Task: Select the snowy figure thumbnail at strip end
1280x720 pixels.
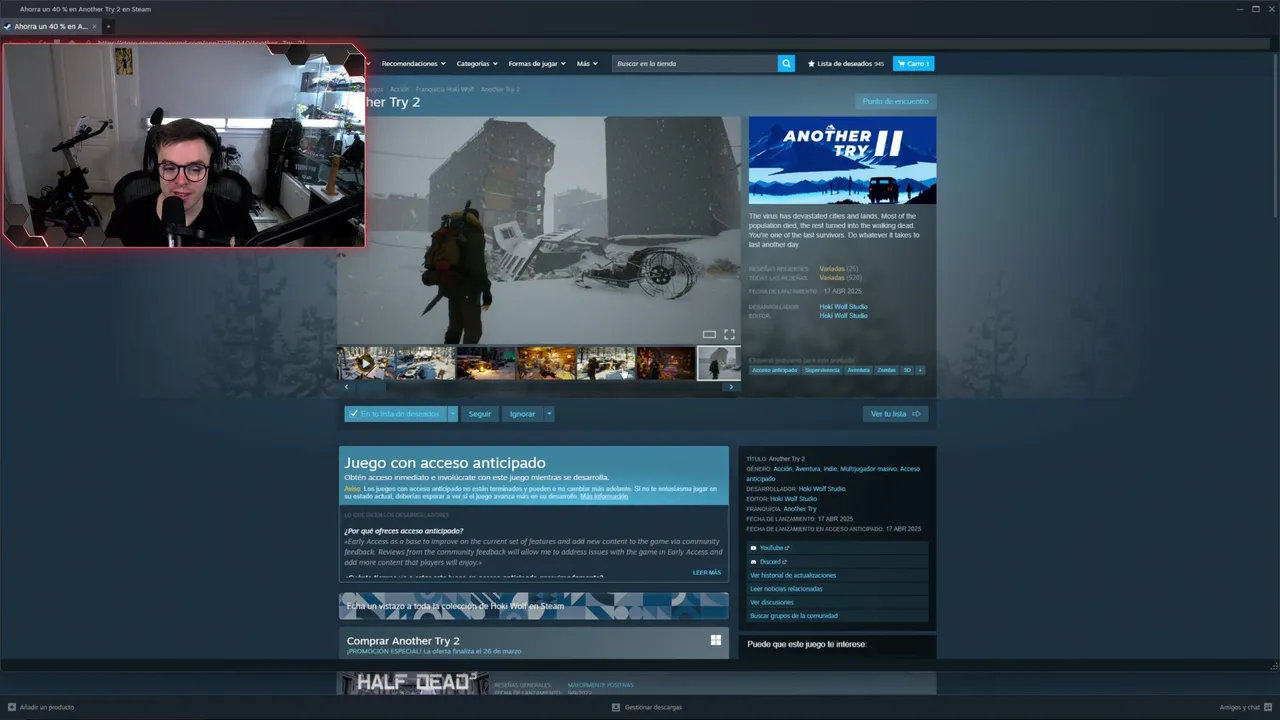Action: pyautogui.click(x=718, y=363)
